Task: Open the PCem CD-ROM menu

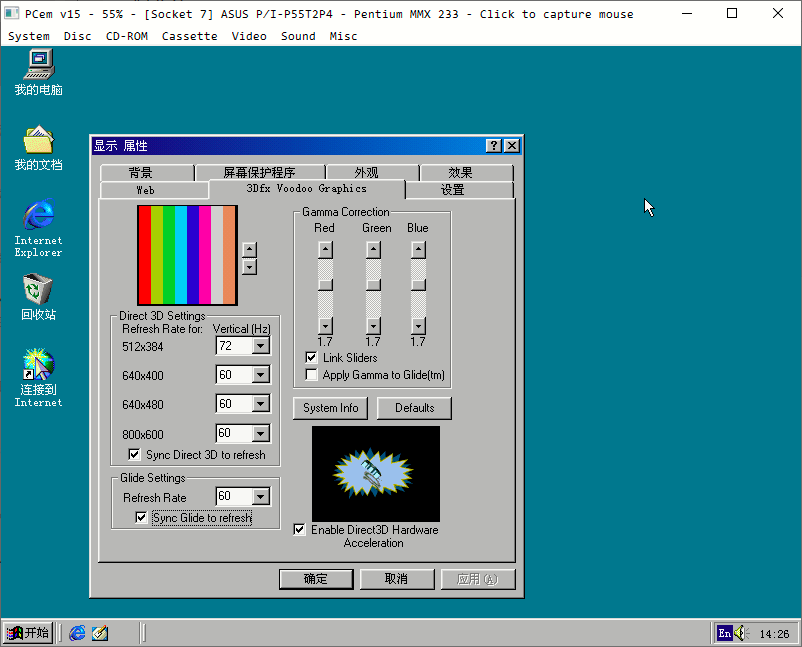Action: (x=127, y=36)
